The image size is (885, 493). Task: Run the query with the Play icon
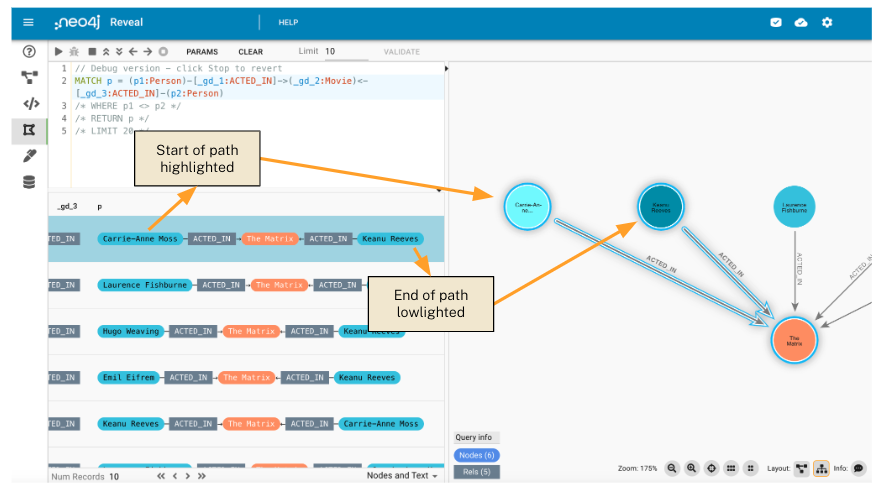[x=58, y=51]
